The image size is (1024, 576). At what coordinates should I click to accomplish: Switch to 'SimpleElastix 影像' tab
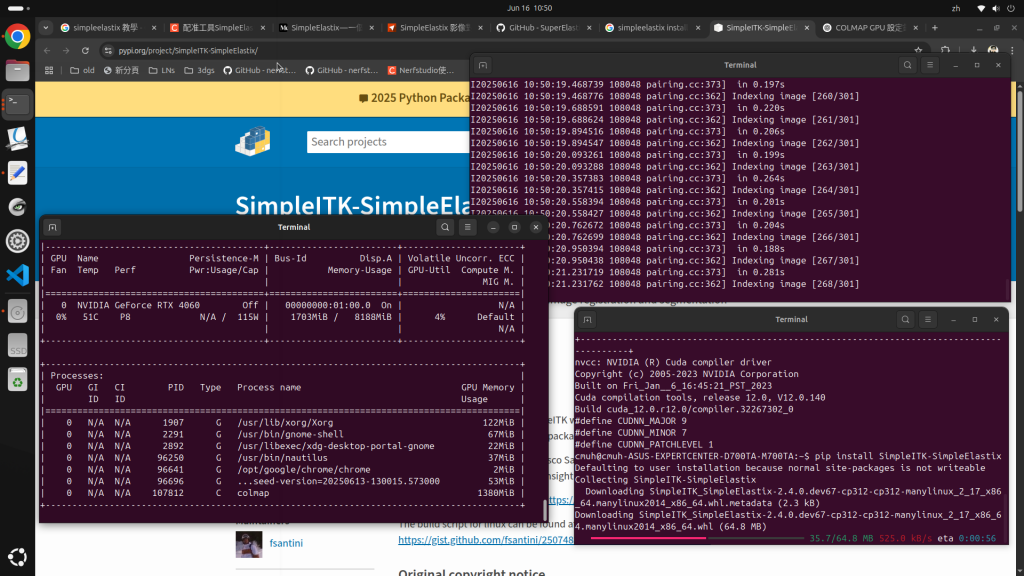[434, 27]
